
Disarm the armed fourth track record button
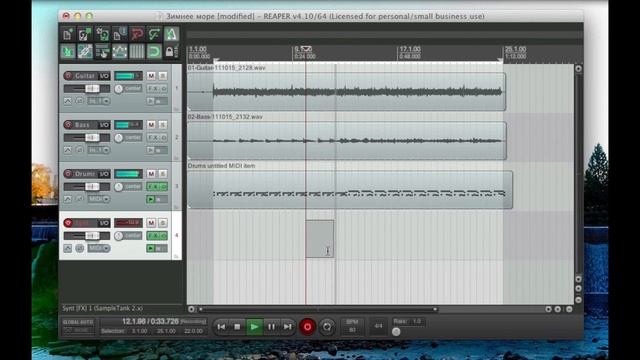pos(68,223)
